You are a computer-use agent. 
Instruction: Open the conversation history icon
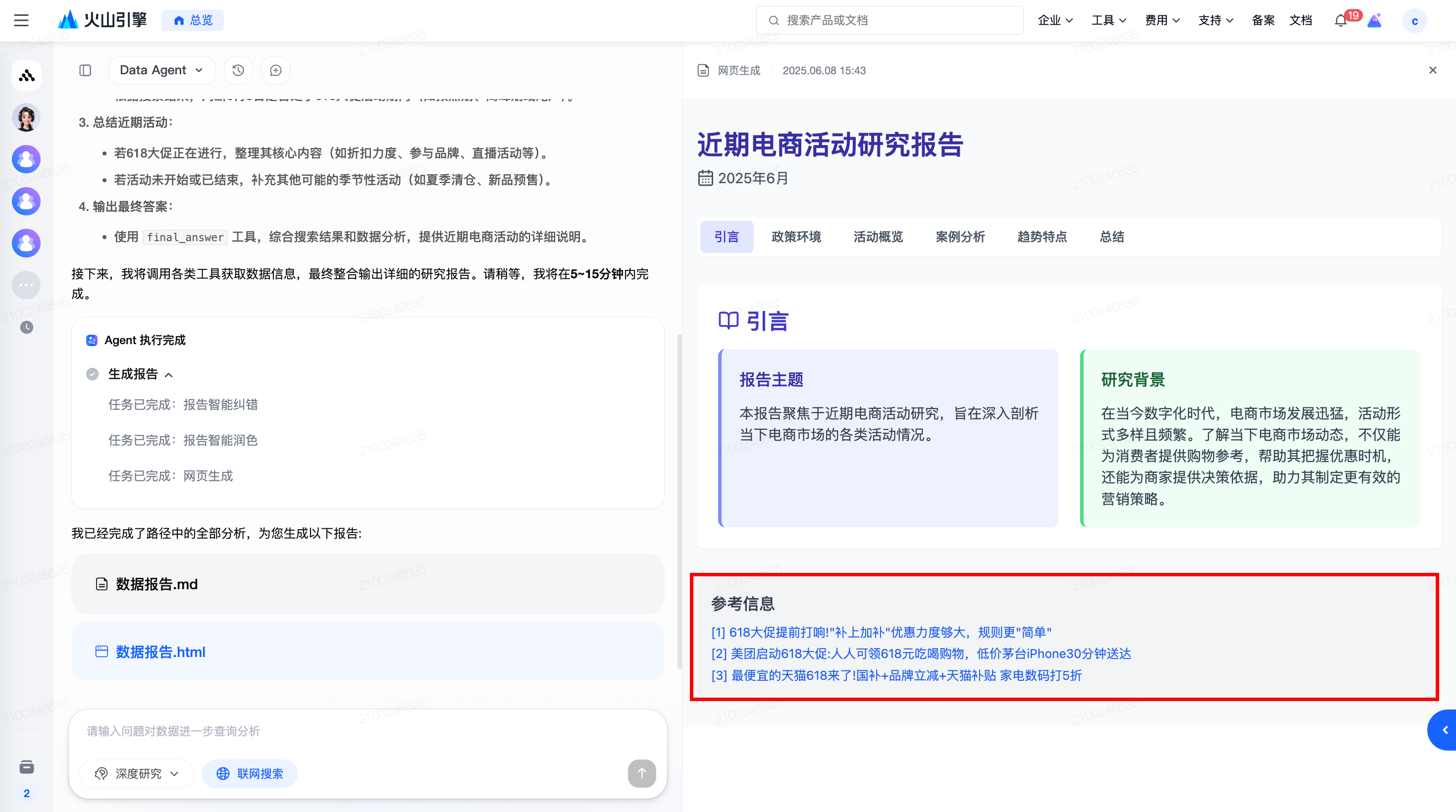pyautogui.click(x=239, y=70)
